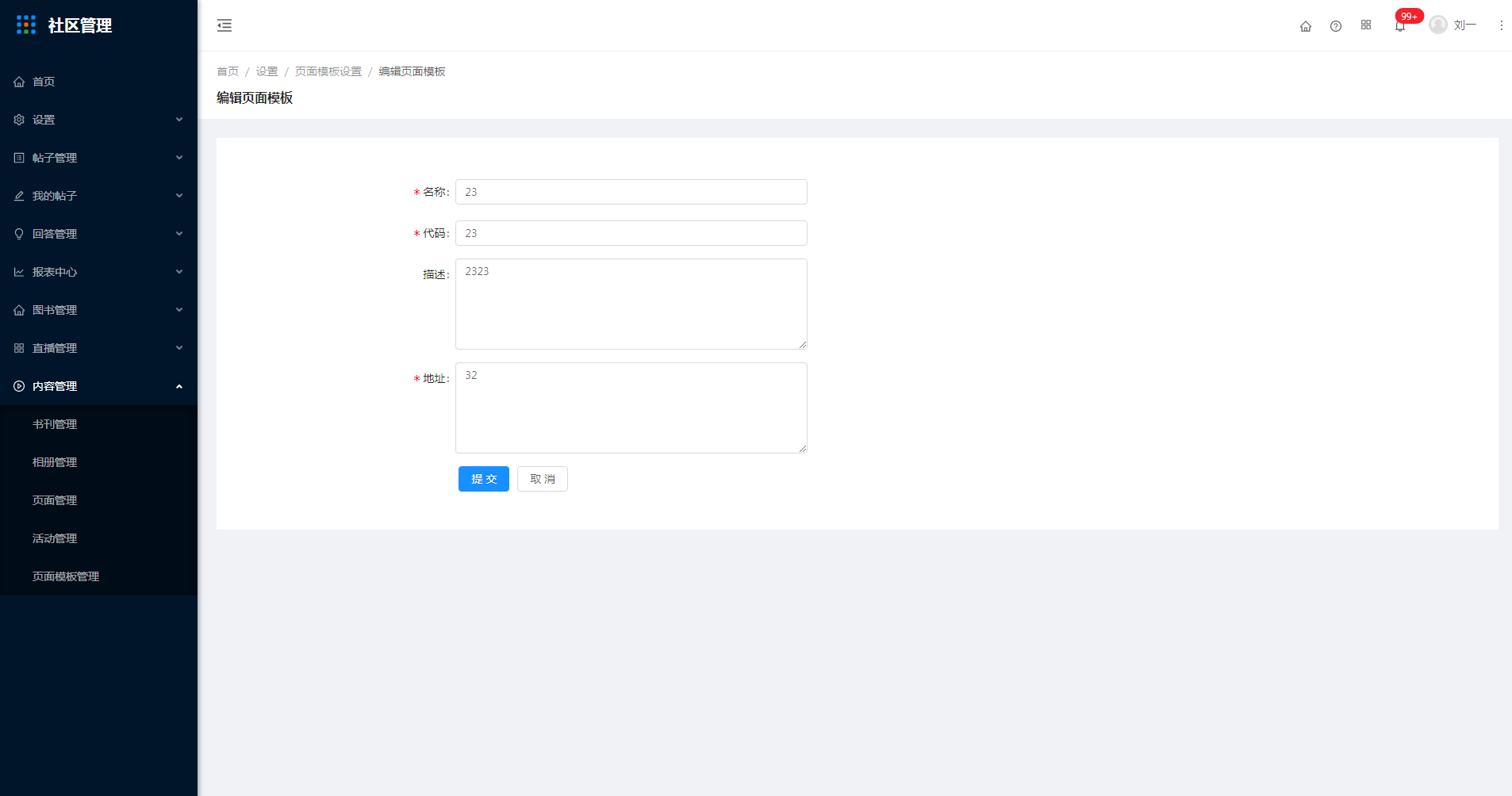Open the home icon in the top bar
1512x796 pixels.
pyautogui.click(x=1306, y=26)
